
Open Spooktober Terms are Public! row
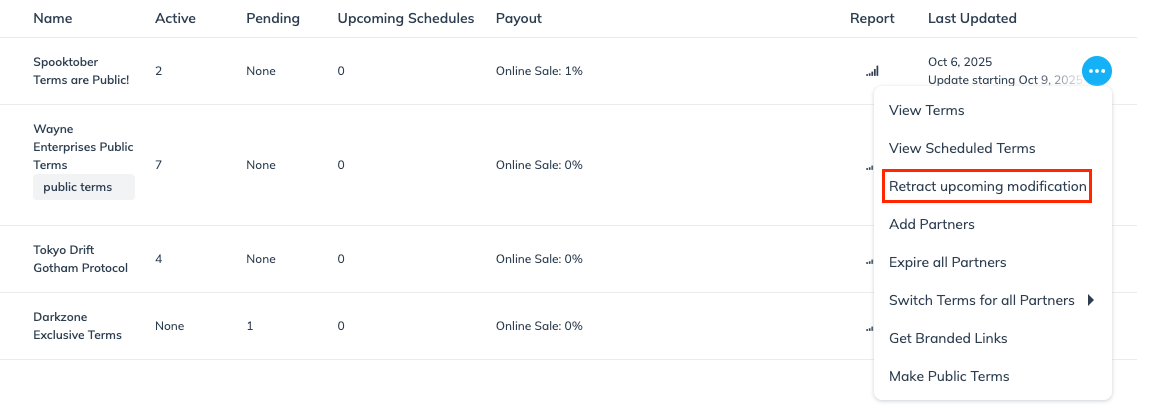tap(81, 71)
